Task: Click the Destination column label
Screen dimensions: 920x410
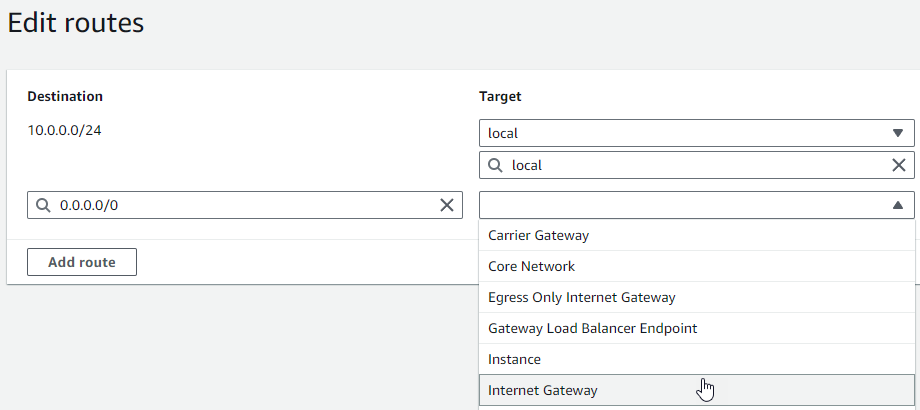Action: click(x=65, y=97)
